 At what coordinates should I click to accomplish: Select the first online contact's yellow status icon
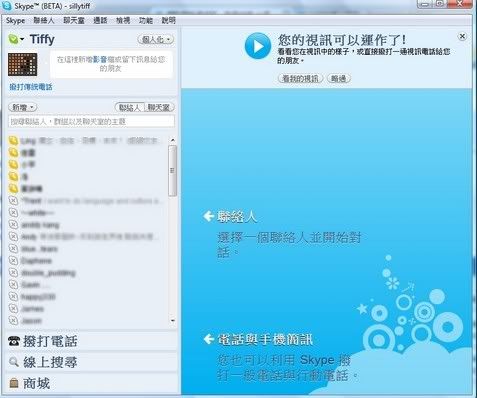tap(13, 141)
